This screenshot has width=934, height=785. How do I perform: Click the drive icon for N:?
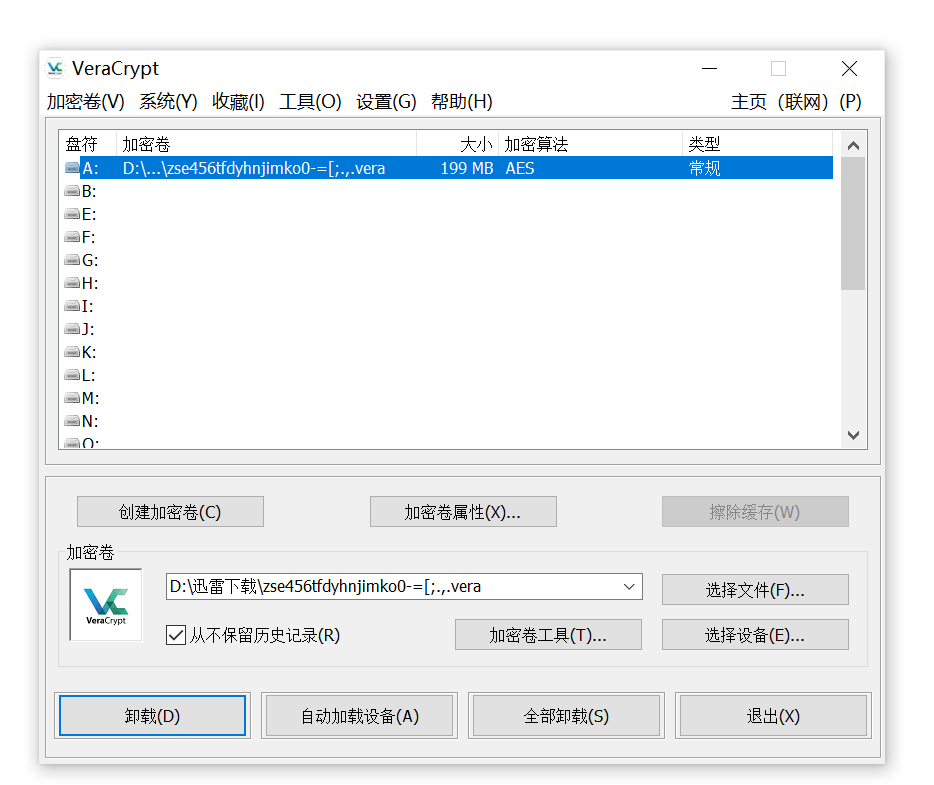click(x=72, y=421)
